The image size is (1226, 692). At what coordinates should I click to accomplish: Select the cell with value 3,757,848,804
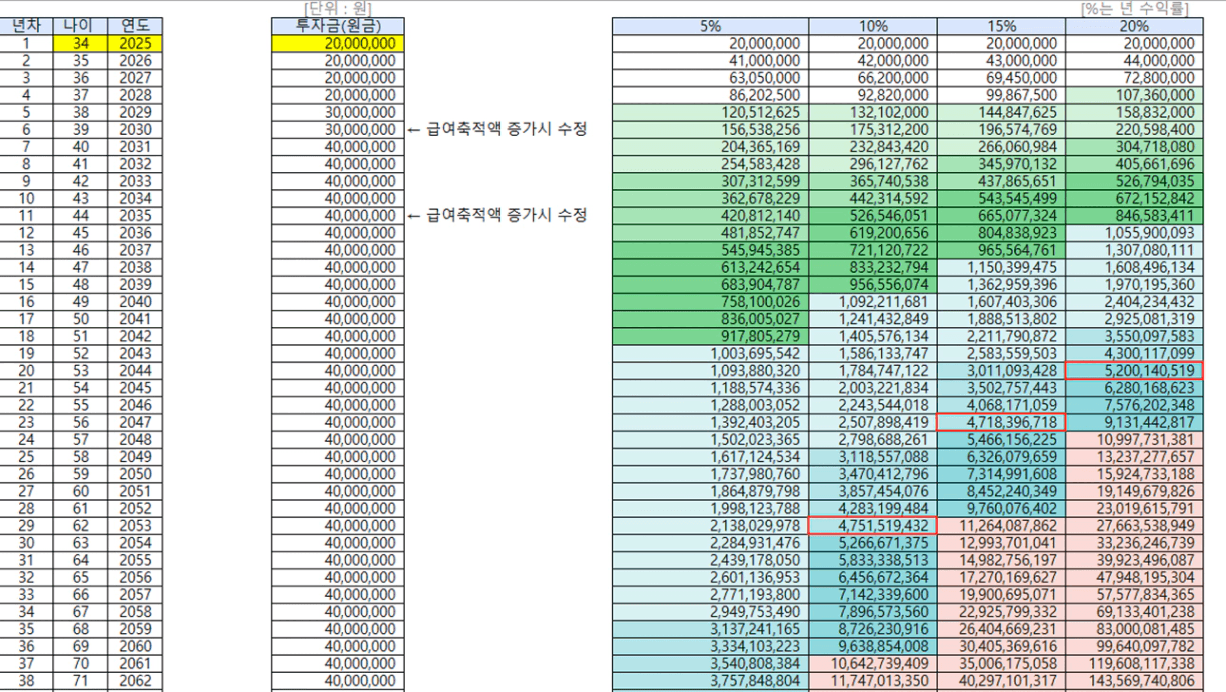click(x=711, y=681)
